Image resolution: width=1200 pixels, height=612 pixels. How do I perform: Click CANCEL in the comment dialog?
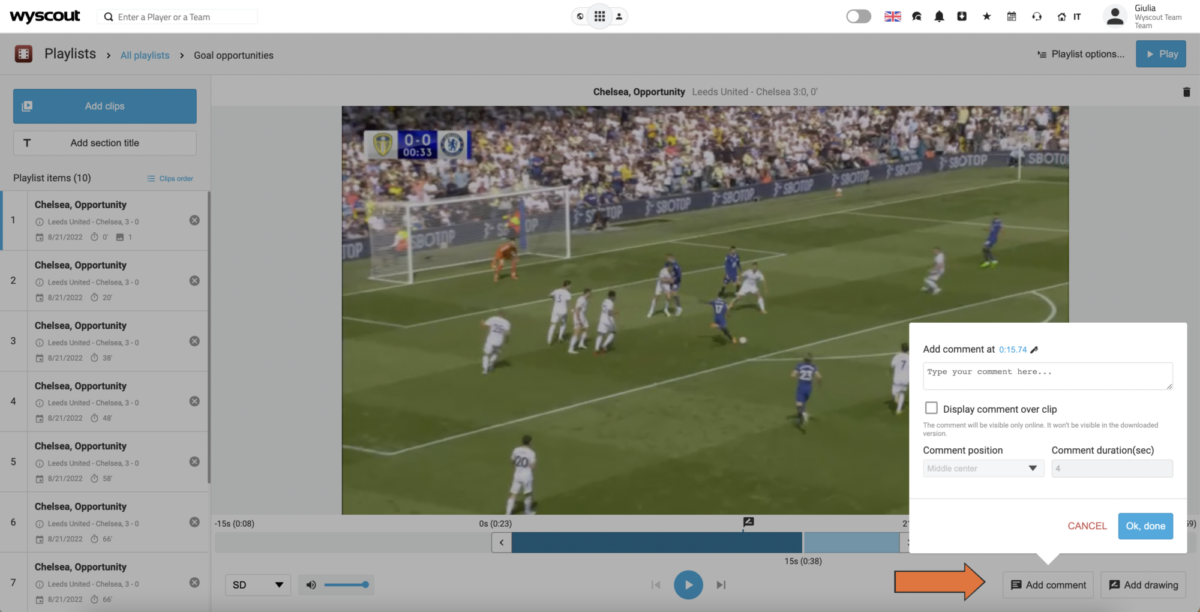[x=1086, y=525]
